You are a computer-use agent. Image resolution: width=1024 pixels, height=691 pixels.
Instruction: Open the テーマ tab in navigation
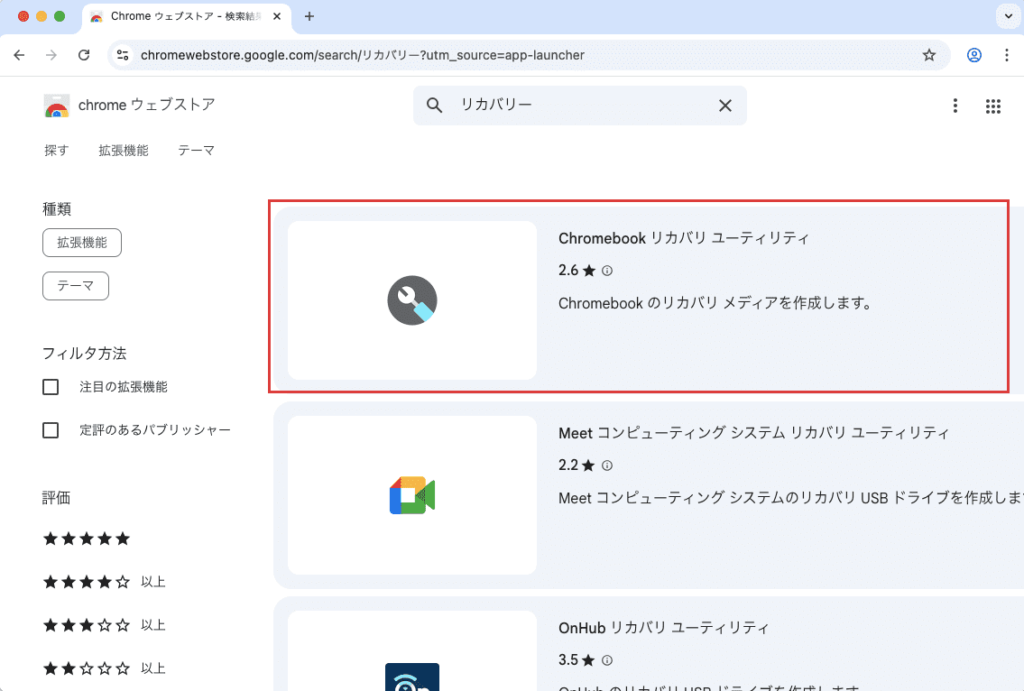pyautogui.click(x=196, y=150)
